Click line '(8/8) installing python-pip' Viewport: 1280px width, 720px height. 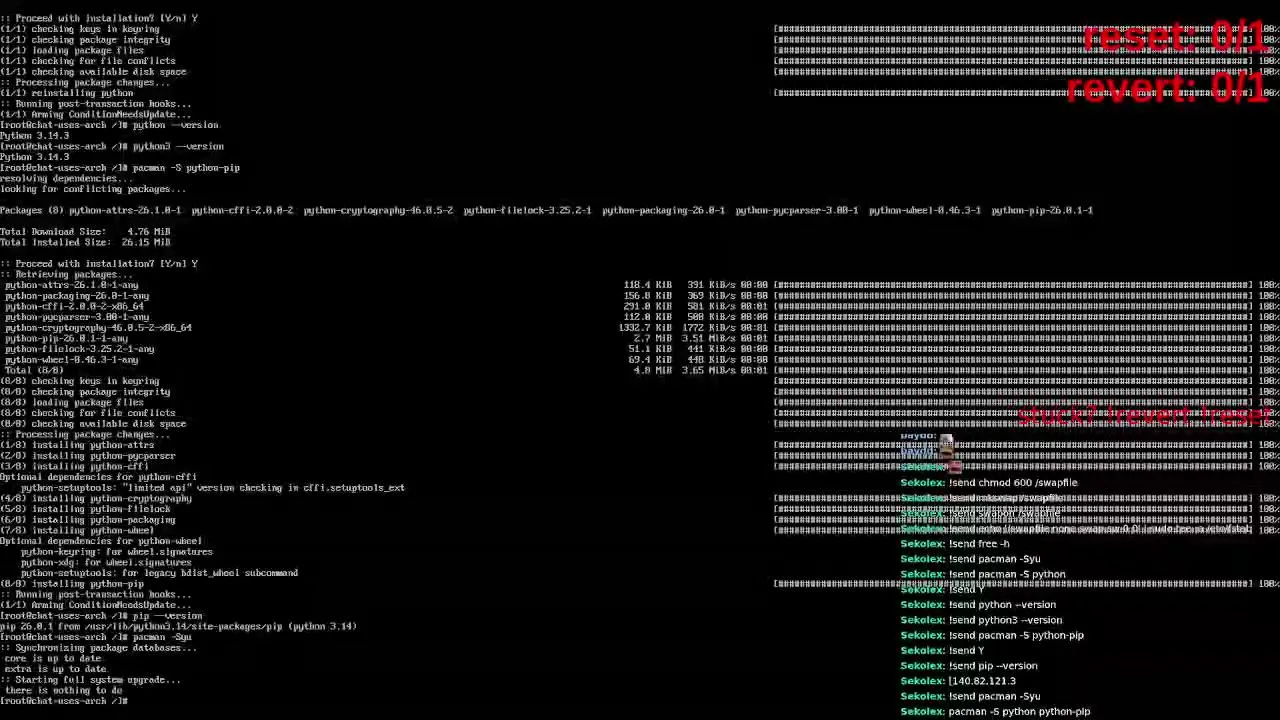click(x=72, y=584)
